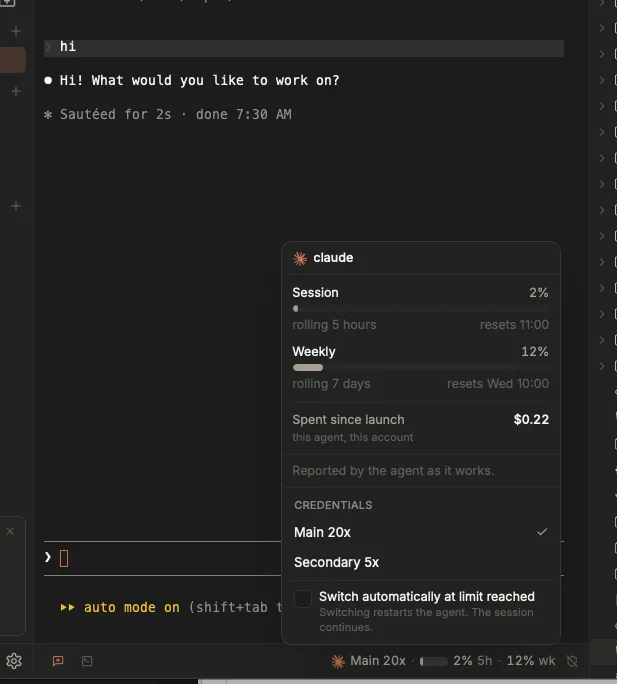Click the plus icon just below the highlighted sidebar item
The image size is (617, 684).
pyautogui.click(x=16, y=91)
